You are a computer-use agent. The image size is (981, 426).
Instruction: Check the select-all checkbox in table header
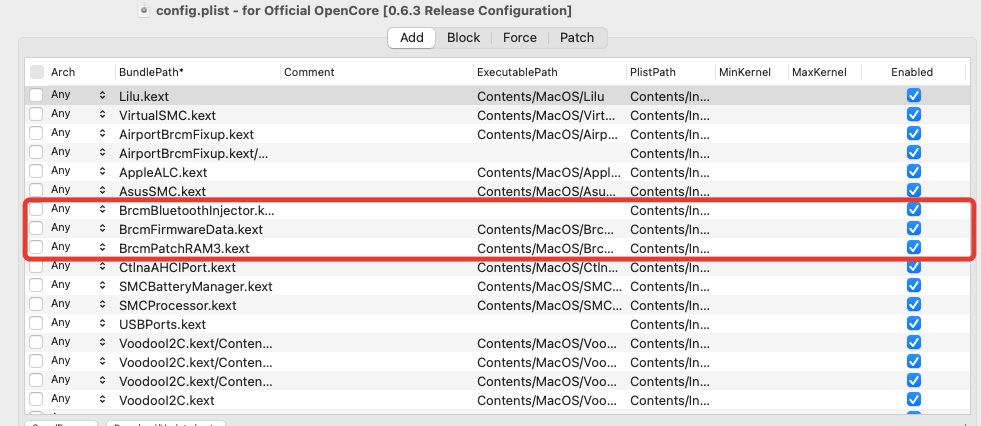coord(37,72)
